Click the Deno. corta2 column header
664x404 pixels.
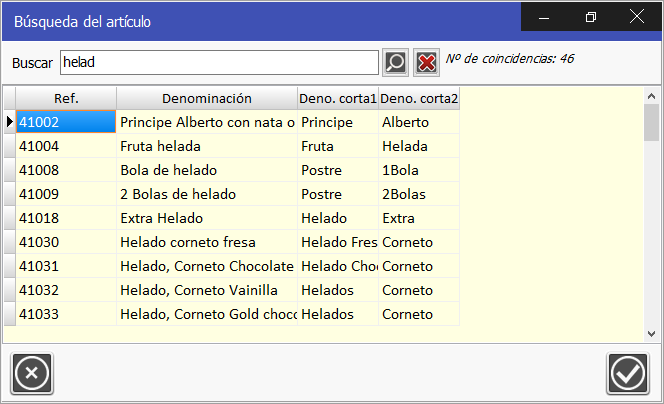(x=418, y=98)
